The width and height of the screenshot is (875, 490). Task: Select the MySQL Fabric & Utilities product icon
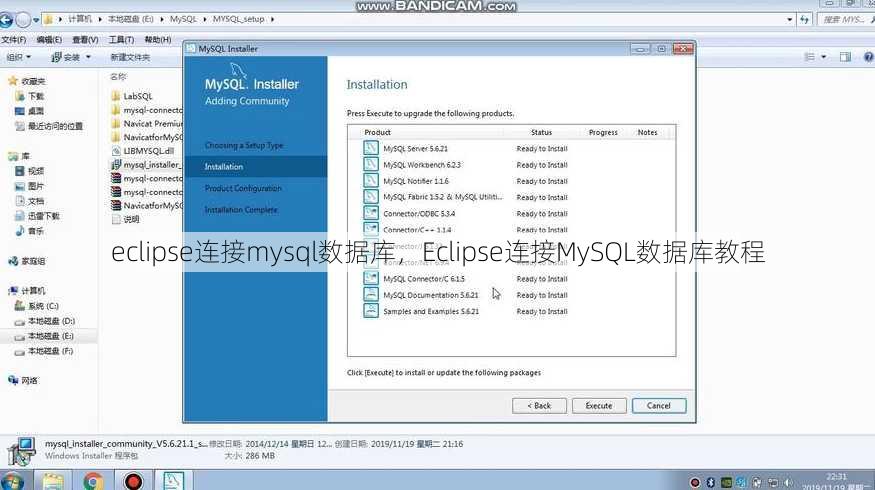[x=371, y=196]
